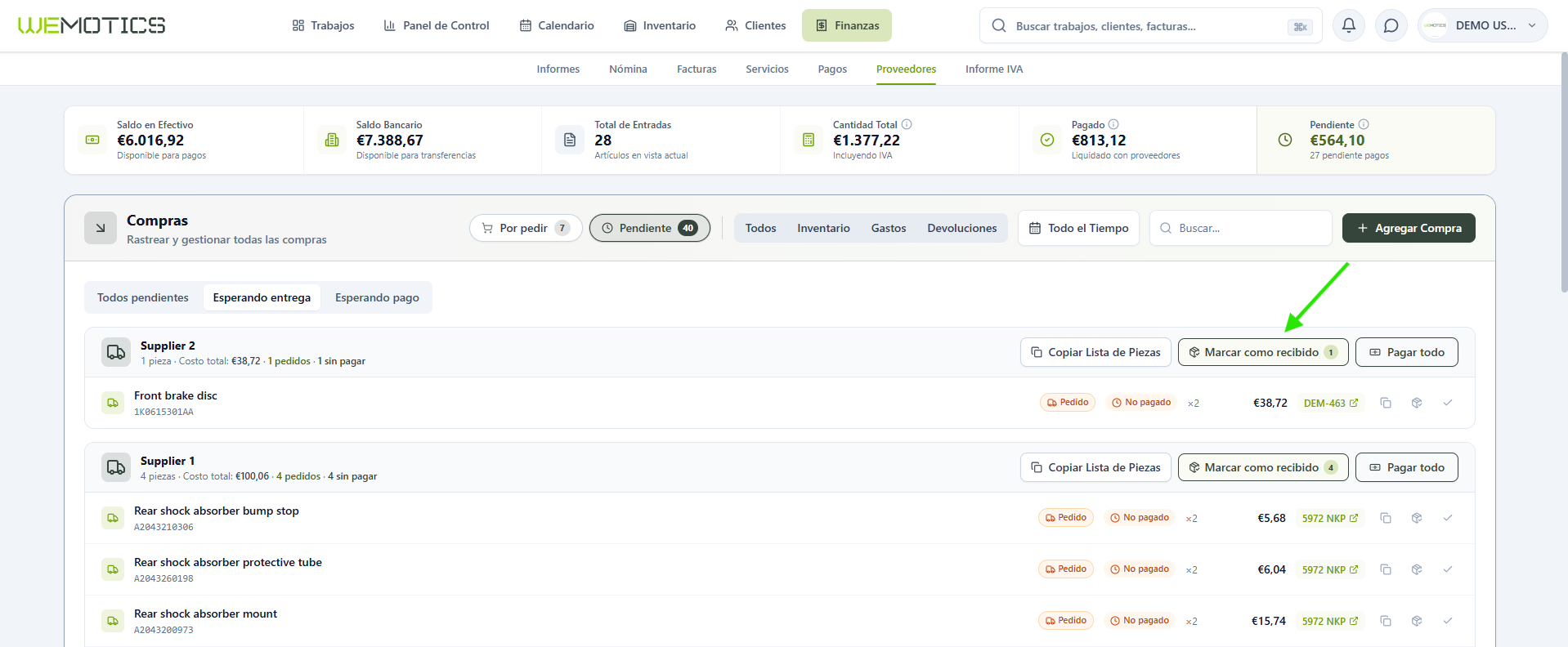
Task: Select the Todos type filter
Action: (x=760, y=228)
